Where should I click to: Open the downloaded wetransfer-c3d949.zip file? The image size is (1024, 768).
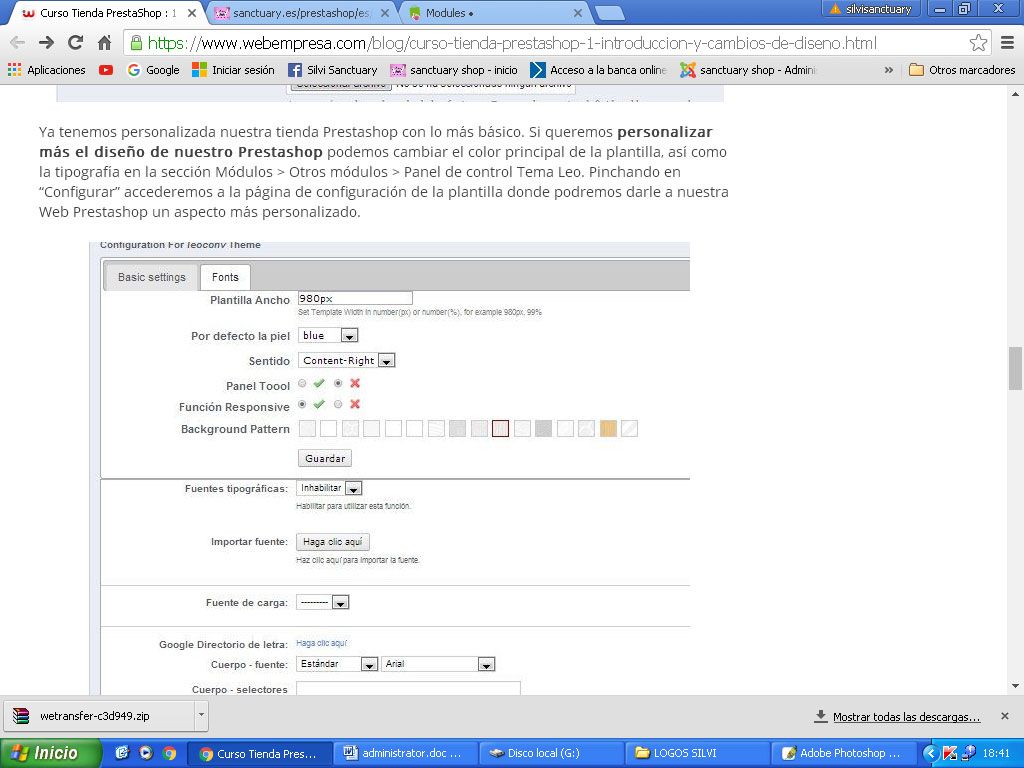(98, 716)
